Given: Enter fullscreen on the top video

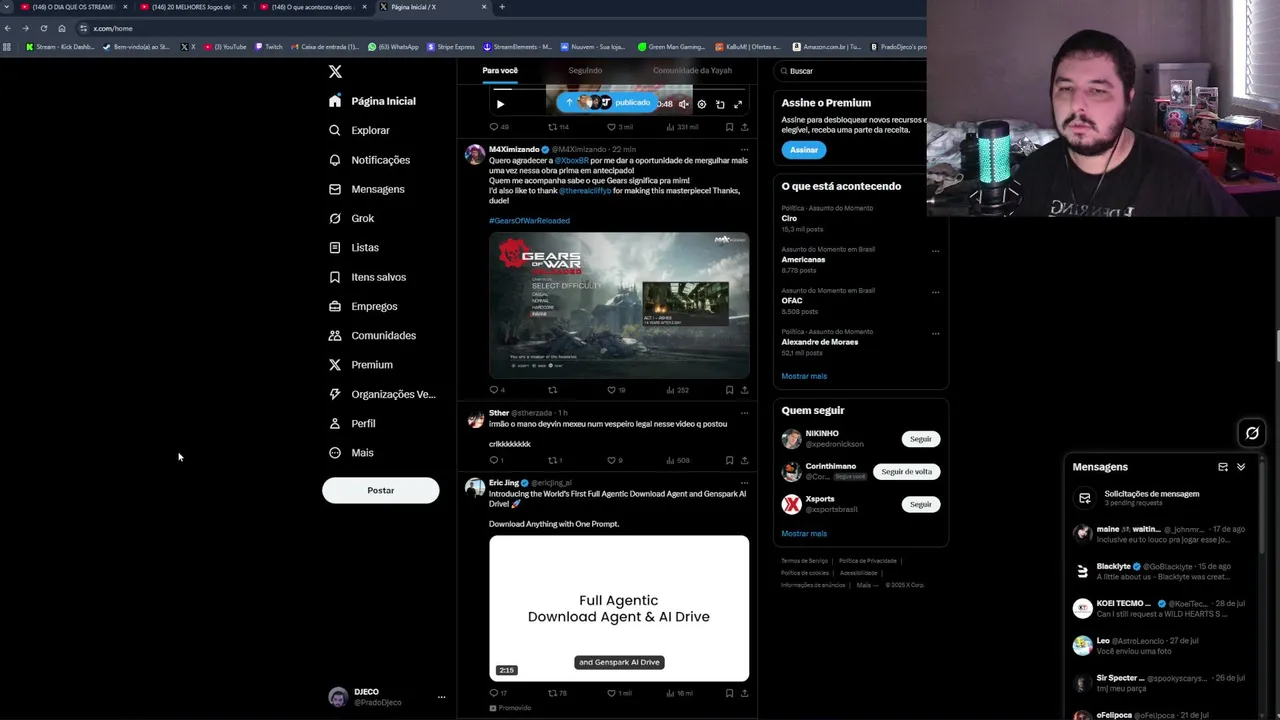Looking at the screenshot, I should [738, 104].
